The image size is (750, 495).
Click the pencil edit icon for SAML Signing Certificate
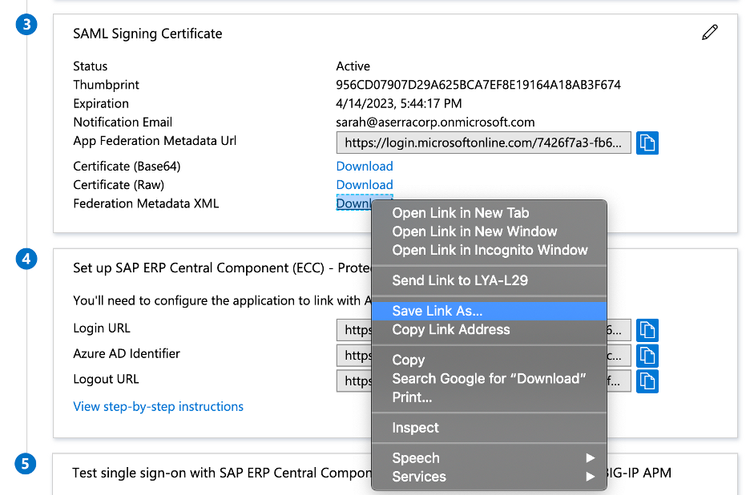click(x=710, y=33)
